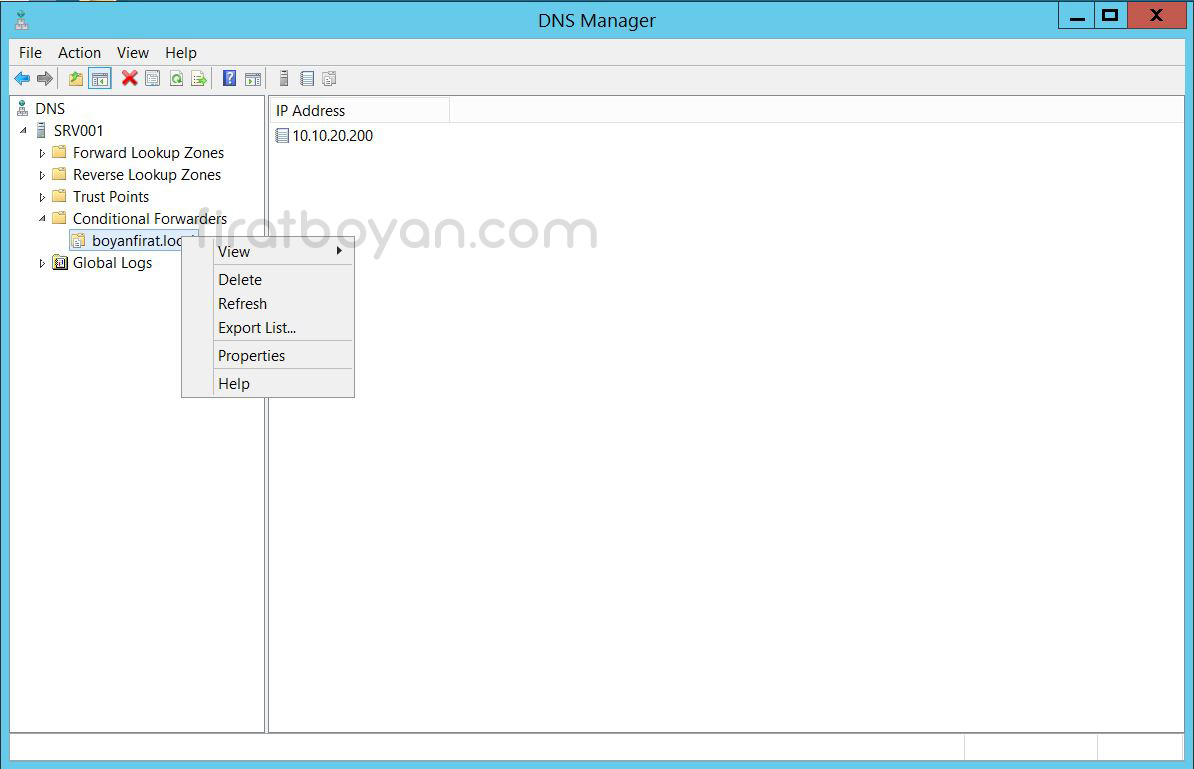Click the Trust Points folder icon
Image resolution: width=1194 pixels, height=769 pixels.
pyautogui.click(x=59, y=196)
